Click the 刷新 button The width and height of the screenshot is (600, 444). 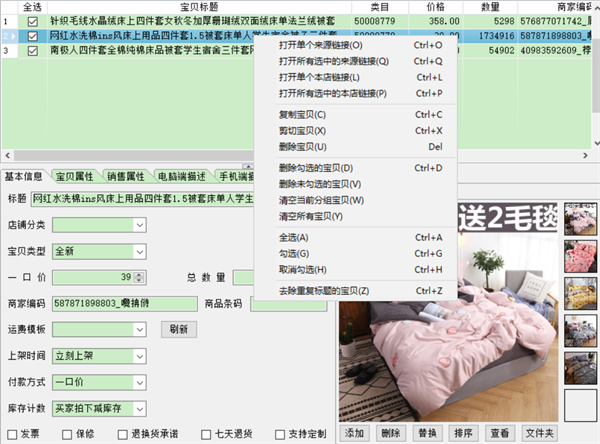pyautogui.click(x=179, y=329)
